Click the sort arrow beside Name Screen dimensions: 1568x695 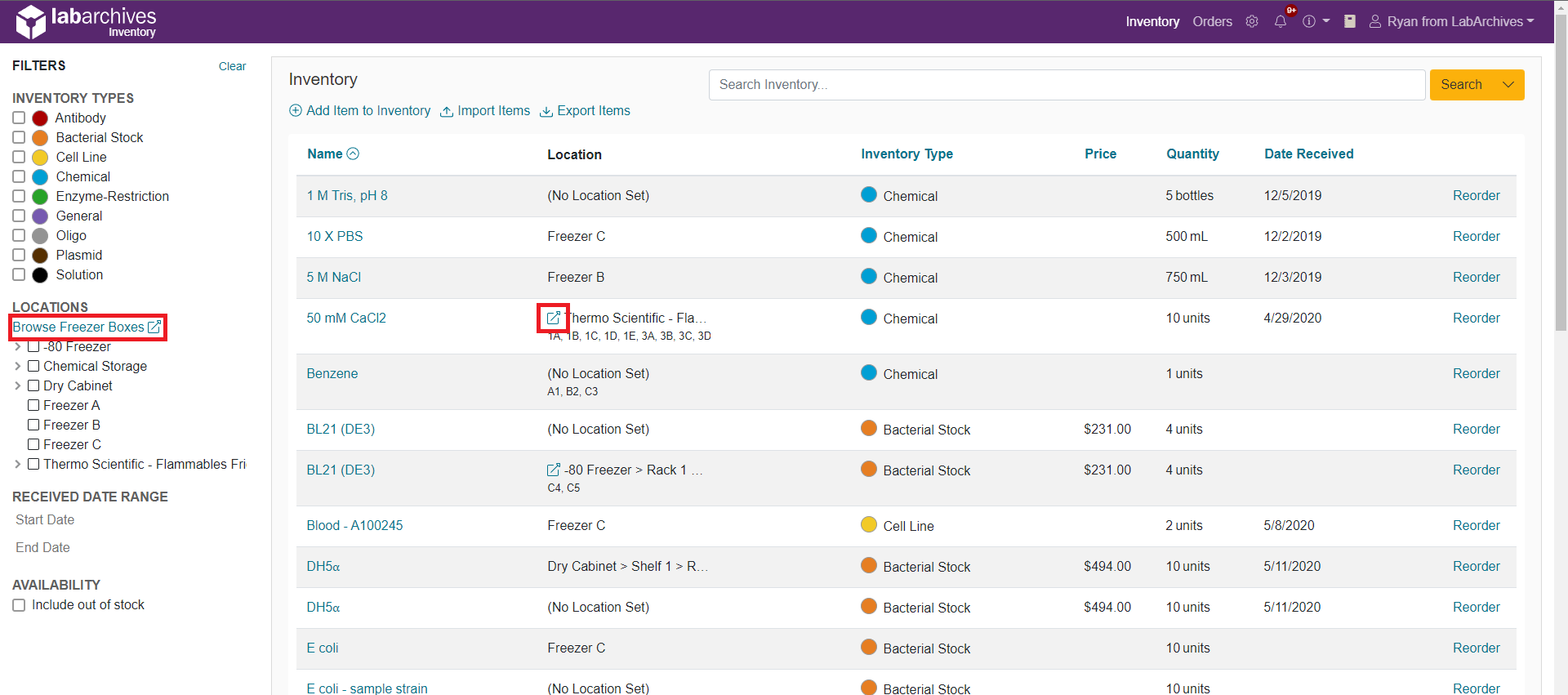353,154
